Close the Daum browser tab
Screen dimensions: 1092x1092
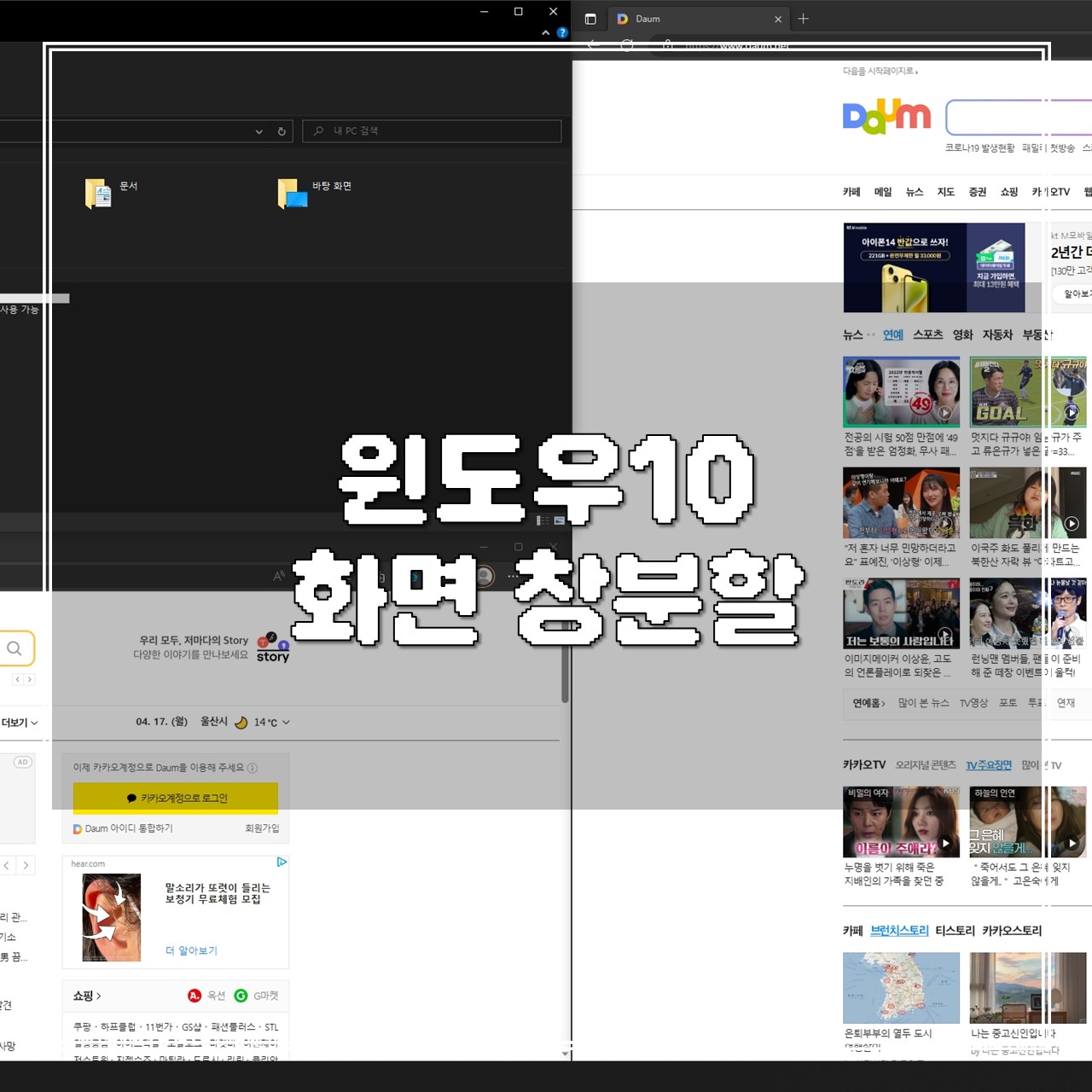tap(778, 19)
